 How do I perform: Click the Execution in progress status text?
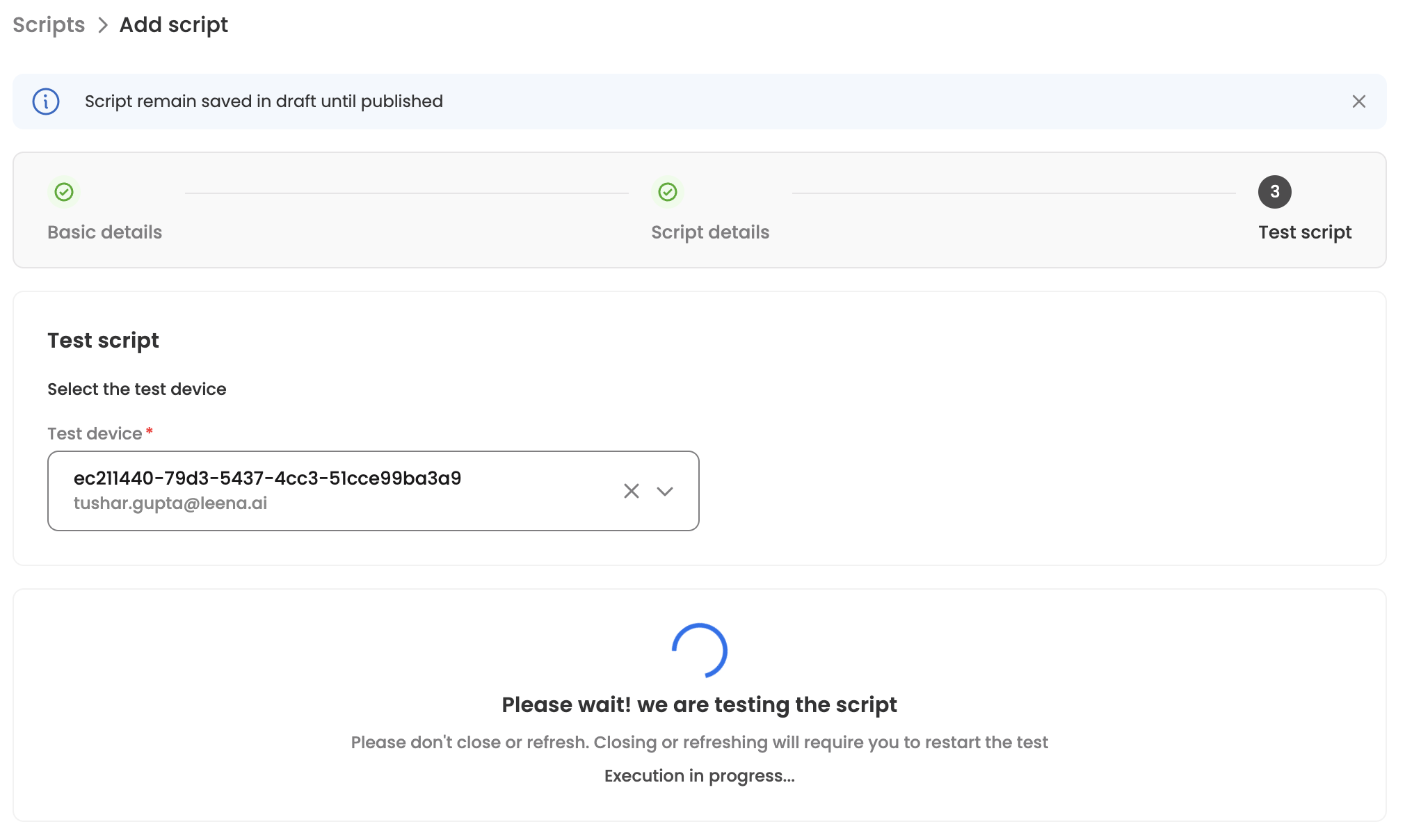coord(699,776)
